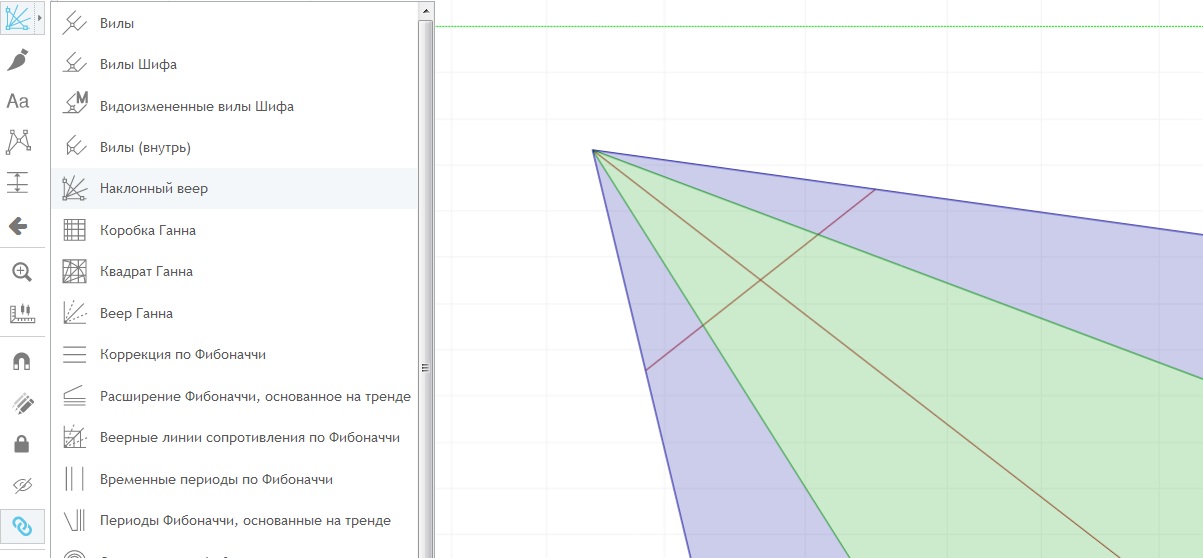Screen dimensions: 1203x558
Task: Choose Расширение Фибоначчи, основанное на тренде
Action: [234, 396]
